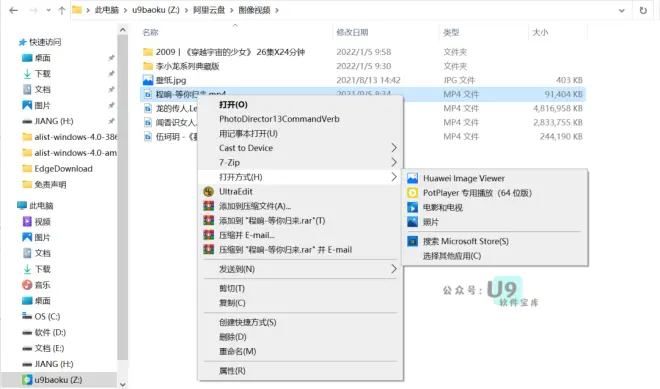The width and height of the screenshot is (660, 389).
Task: Click sidebar scrollbar down arrow
Action: tap(122, 384)
